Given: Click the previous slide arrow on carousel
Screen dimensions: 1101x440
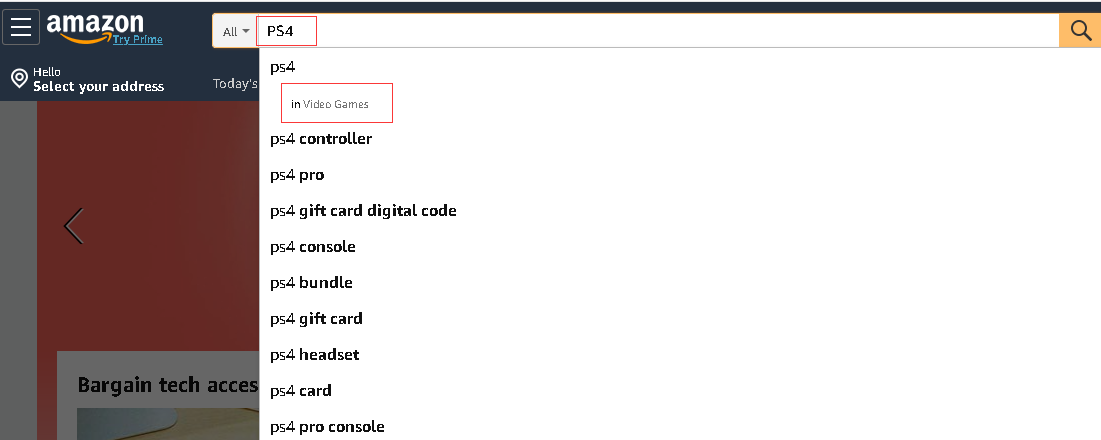Looking at the screenshot, I should [x=74, y=226].
